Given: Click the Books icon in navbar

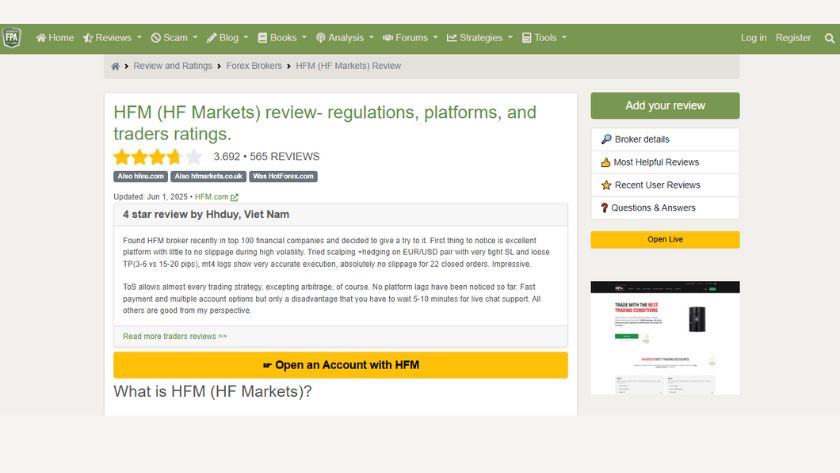Looking at the screenshot, I should click(262, 37).
